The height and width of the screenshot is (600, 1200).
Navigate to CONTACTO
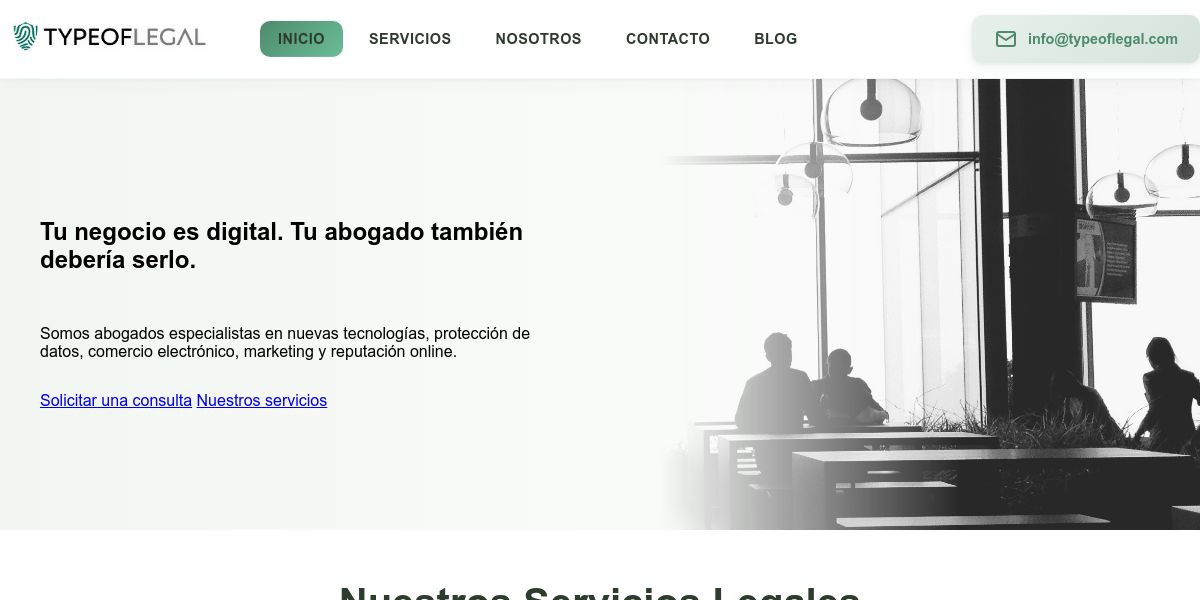[x=668, y=39]
